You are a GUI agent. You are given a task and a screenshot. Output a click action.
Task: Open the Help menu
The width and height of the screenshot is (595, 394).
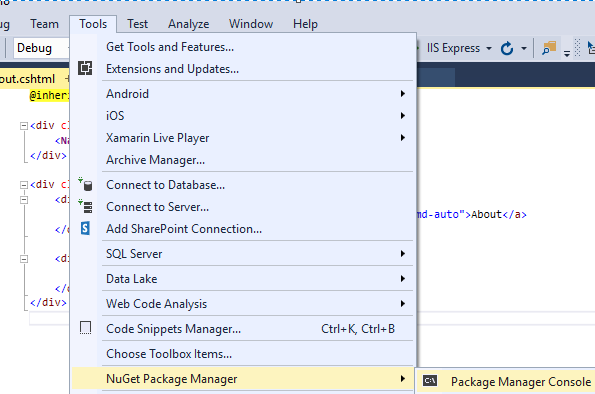[305, 24]
